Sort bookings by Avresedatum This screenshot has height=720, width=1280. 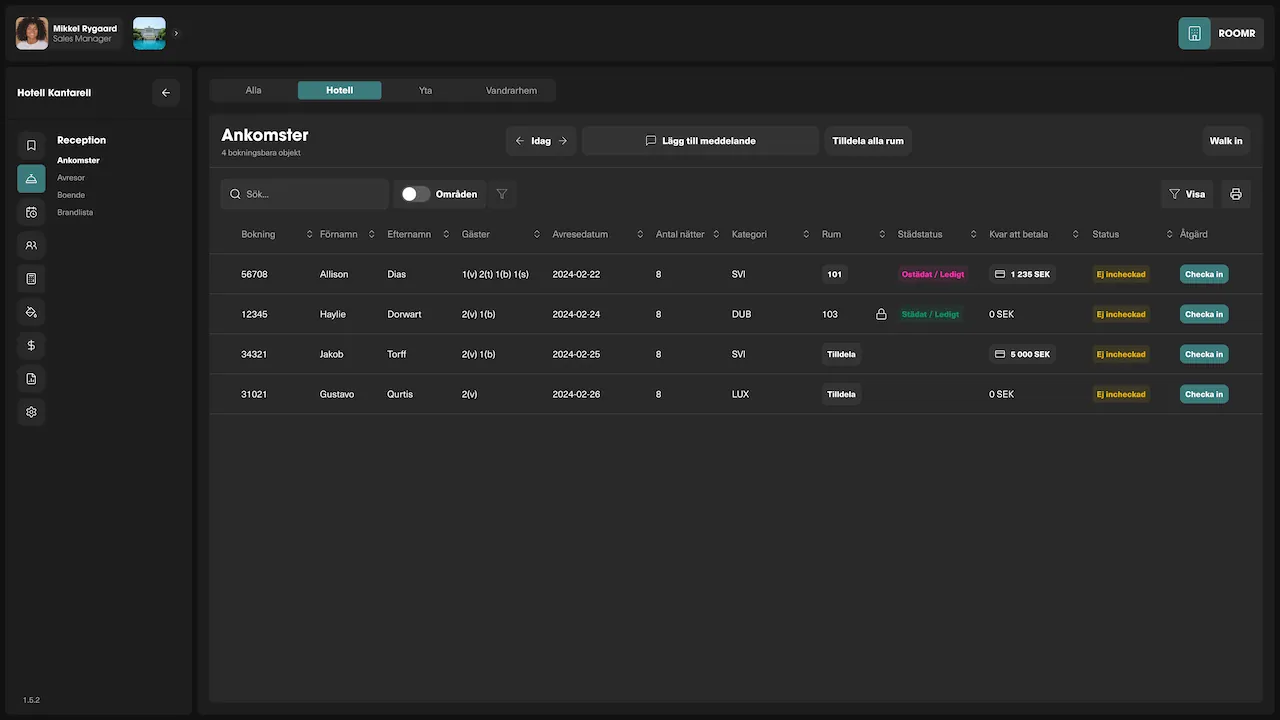coord(639,234)
